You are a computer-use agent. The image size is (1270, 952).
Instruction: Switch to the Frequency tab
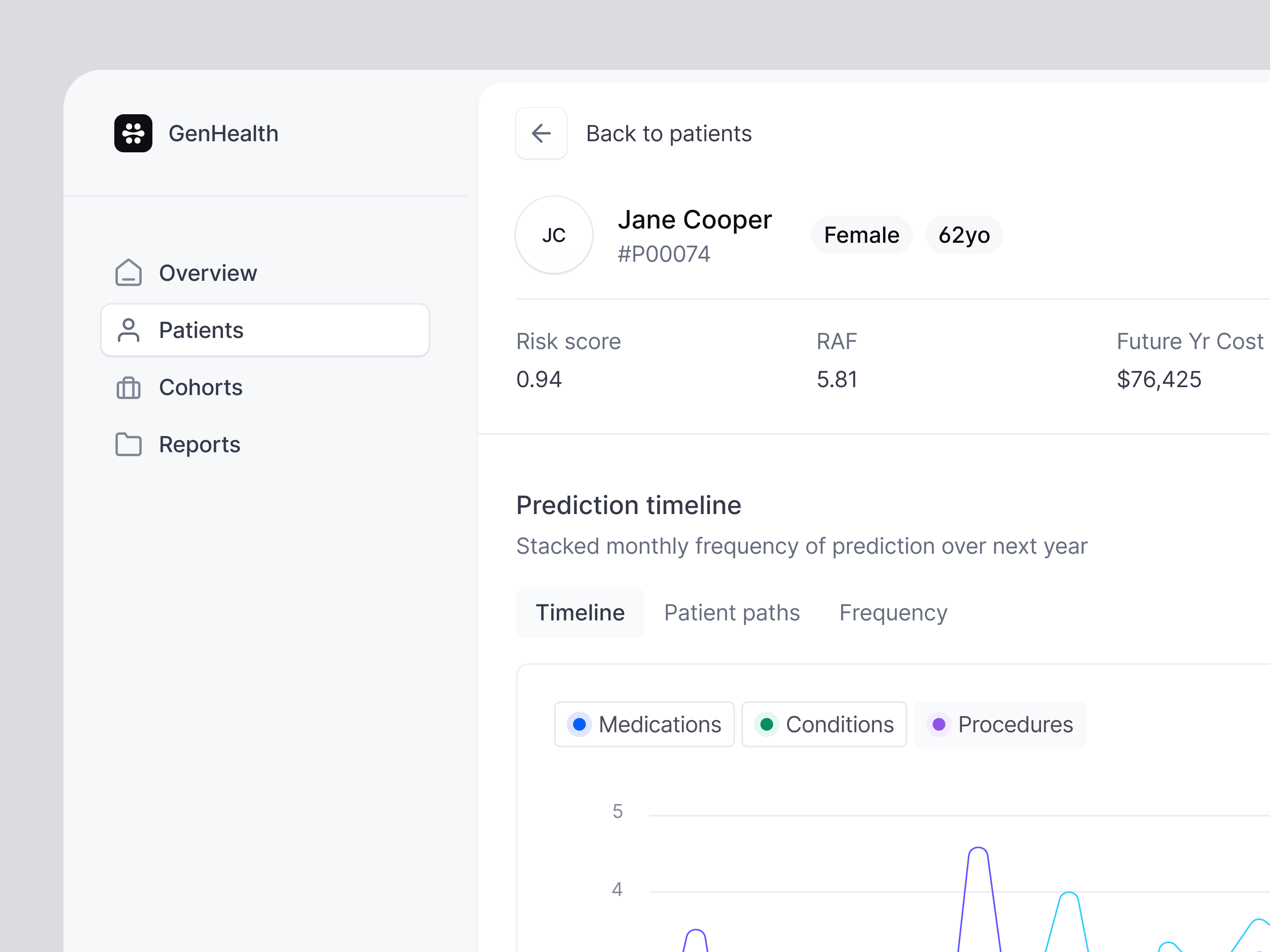(893, 612)
